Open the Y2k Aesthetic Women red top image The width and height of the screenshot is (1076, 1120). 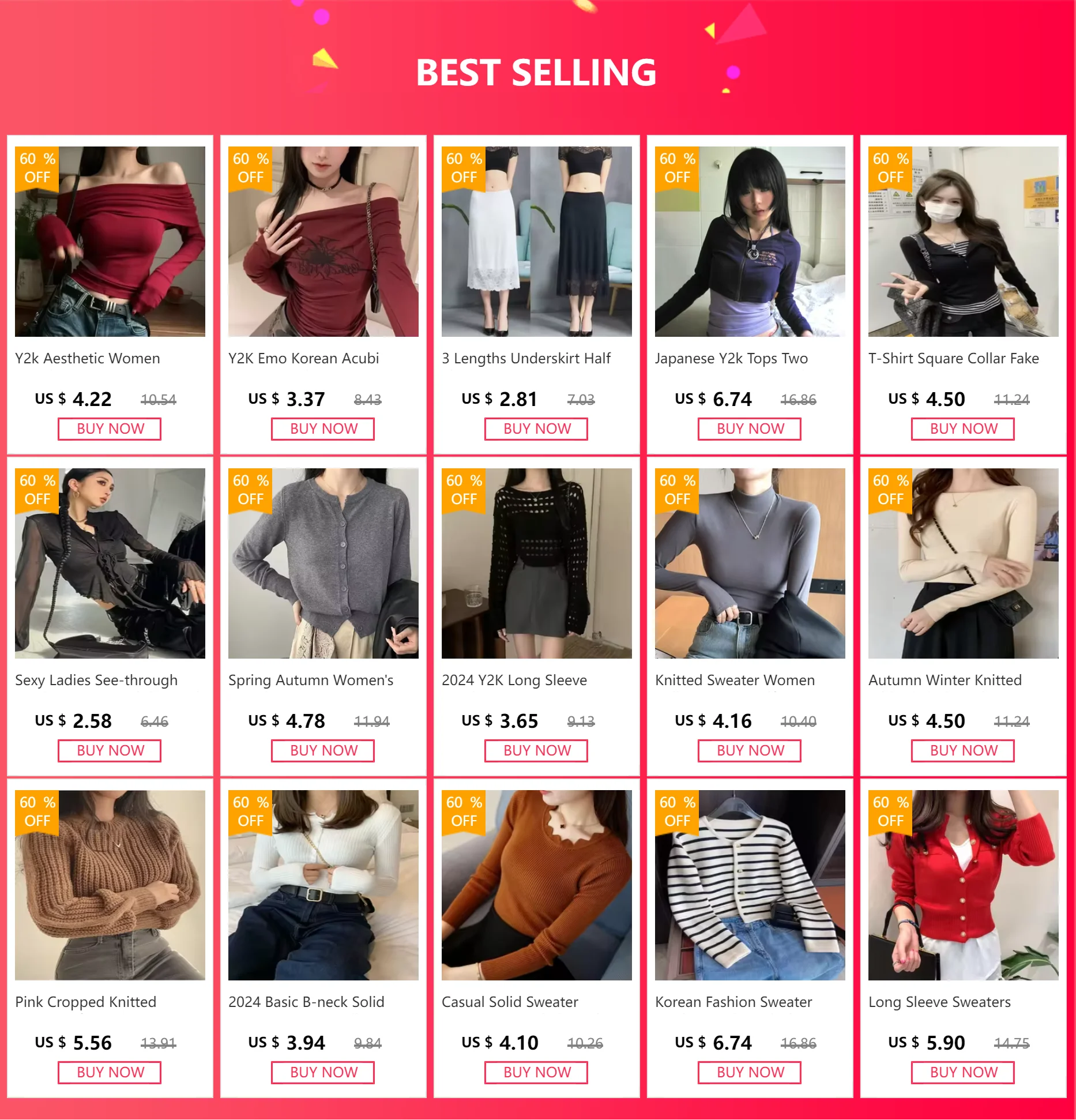pyautogui.click(x=110, y=241)
